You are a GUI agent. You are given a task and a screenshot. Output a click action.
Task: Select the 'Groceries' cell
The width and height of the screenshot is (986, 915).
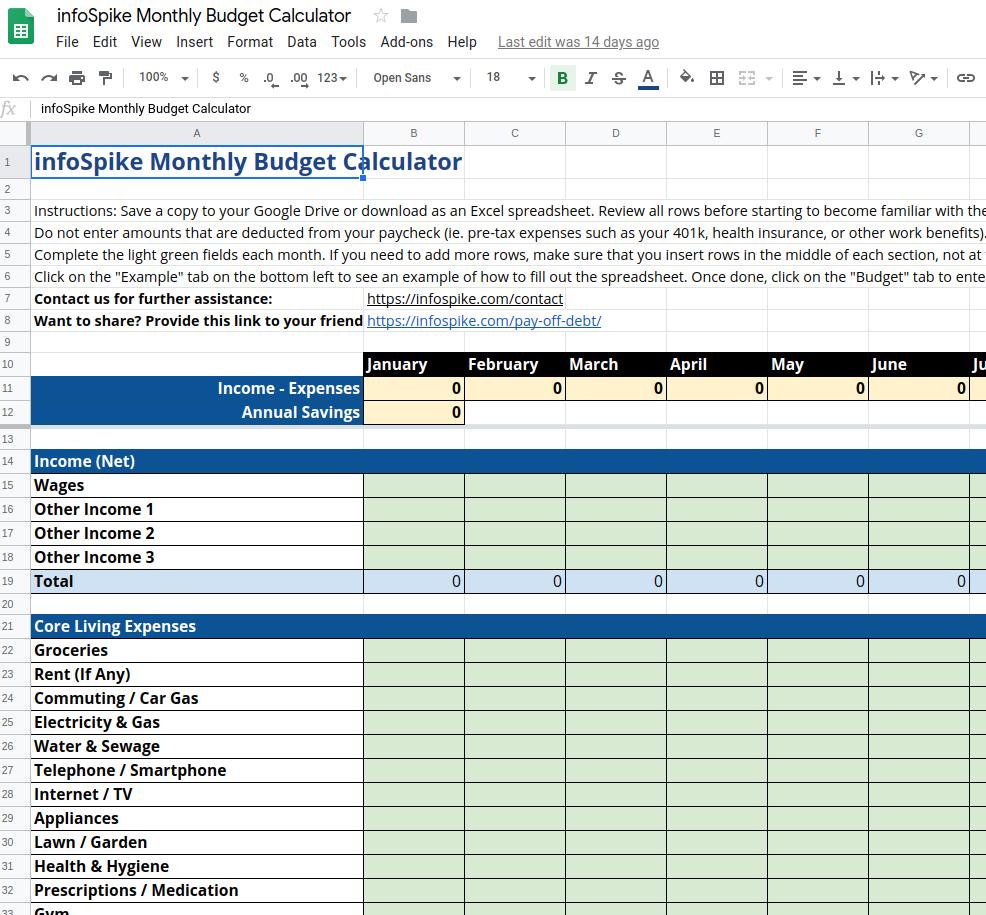[197, 650]
